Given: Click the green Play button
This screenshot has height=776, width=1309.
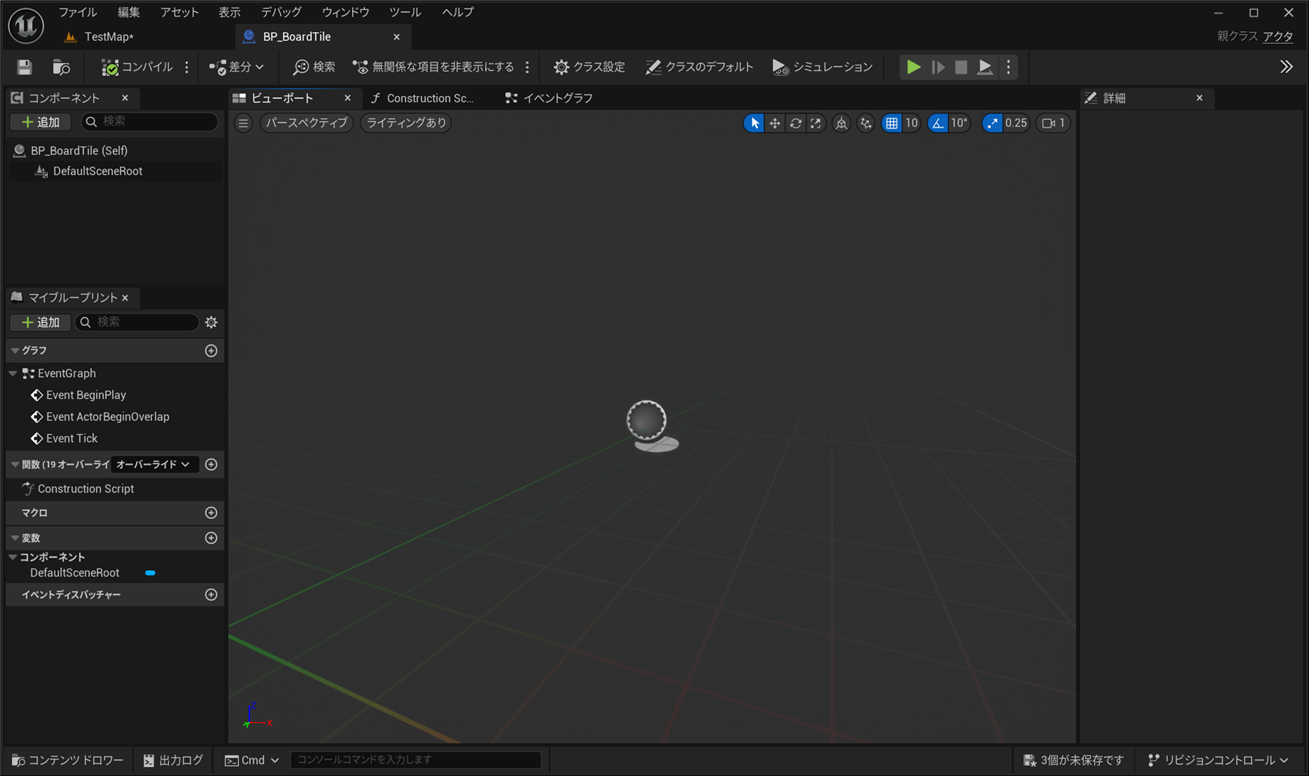Looking at the screenshot, I should coord(913,67).
